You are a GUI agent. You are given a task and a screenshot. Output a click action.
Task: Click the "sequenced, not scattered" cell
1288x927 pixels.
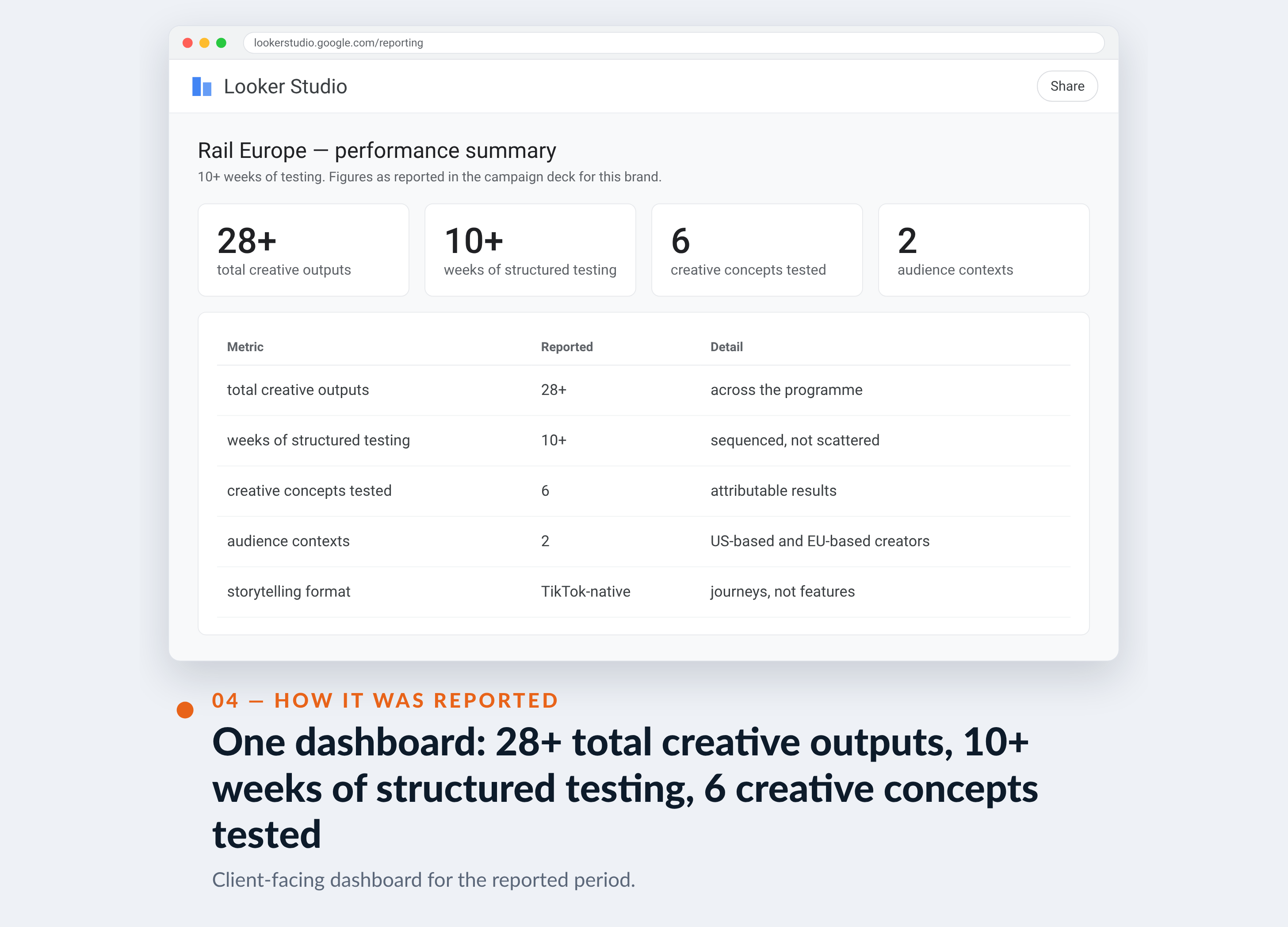click(x=795, y=440)
